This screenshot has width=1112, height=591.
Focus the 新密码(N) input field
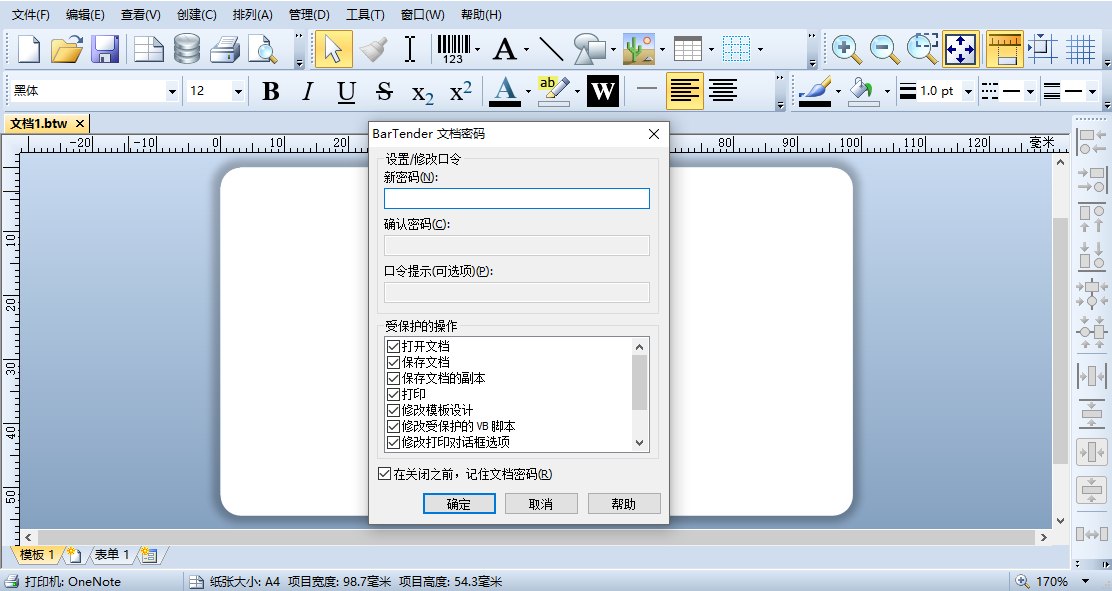[x=516, y=199]
